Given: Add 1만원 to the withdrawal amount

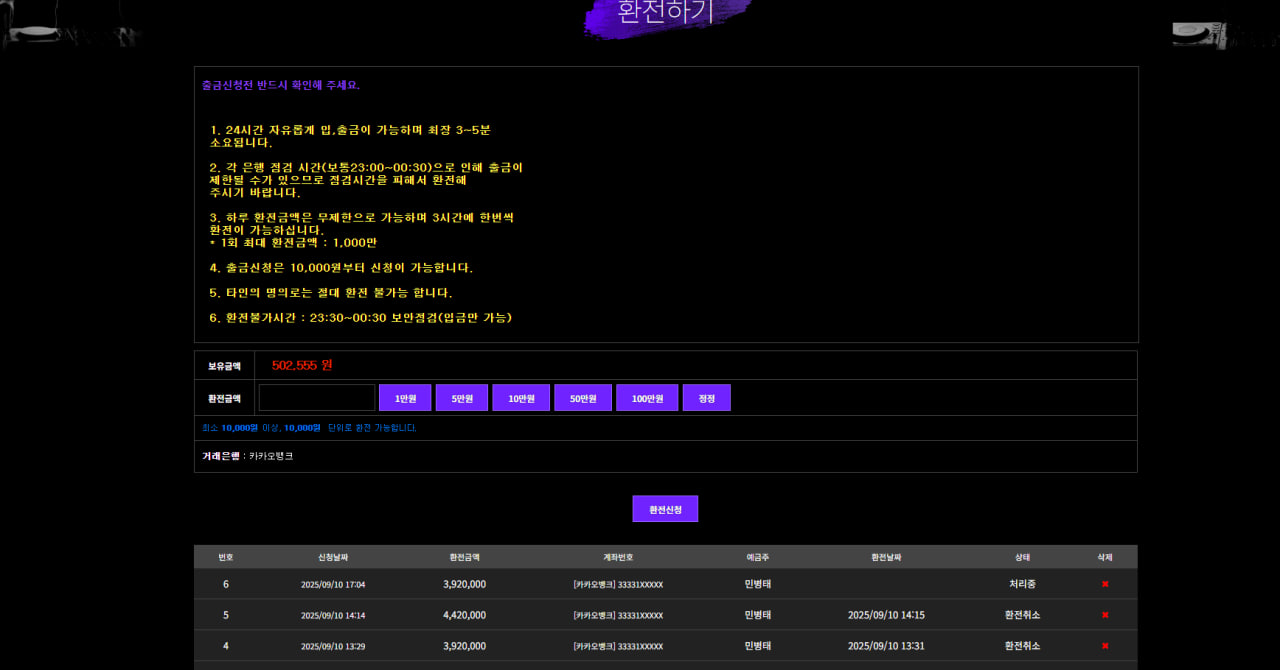Looking at the screenshot, I should [405, 398].
